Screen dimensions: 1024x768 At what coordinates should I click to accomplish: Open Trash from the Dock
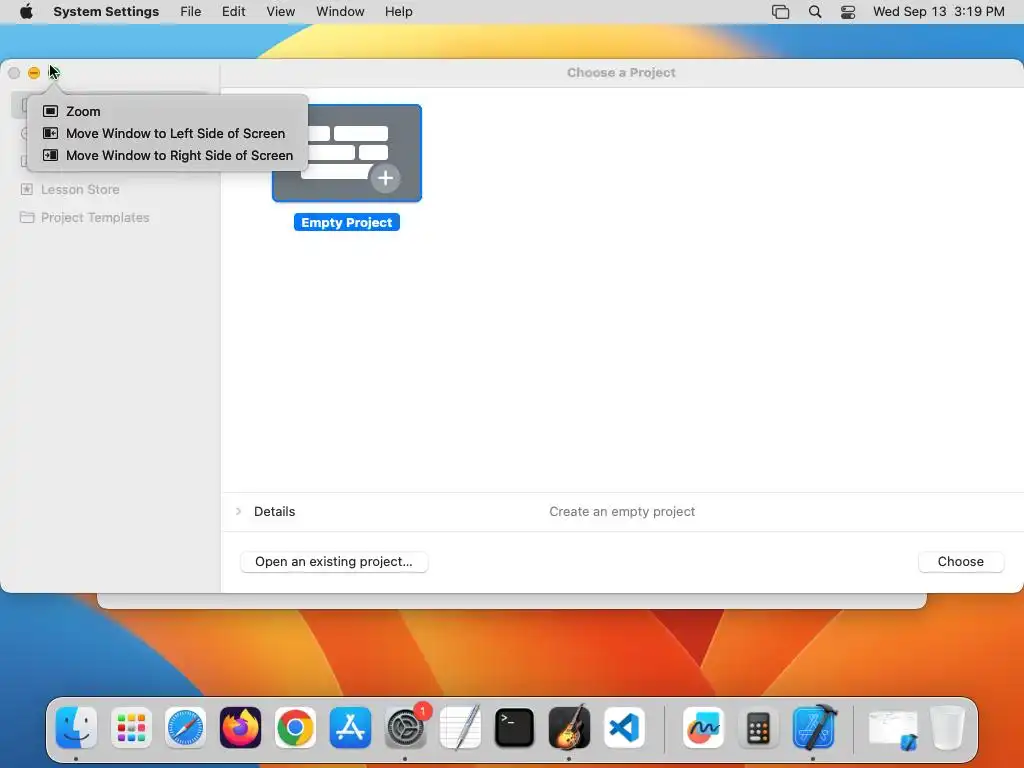947,728
